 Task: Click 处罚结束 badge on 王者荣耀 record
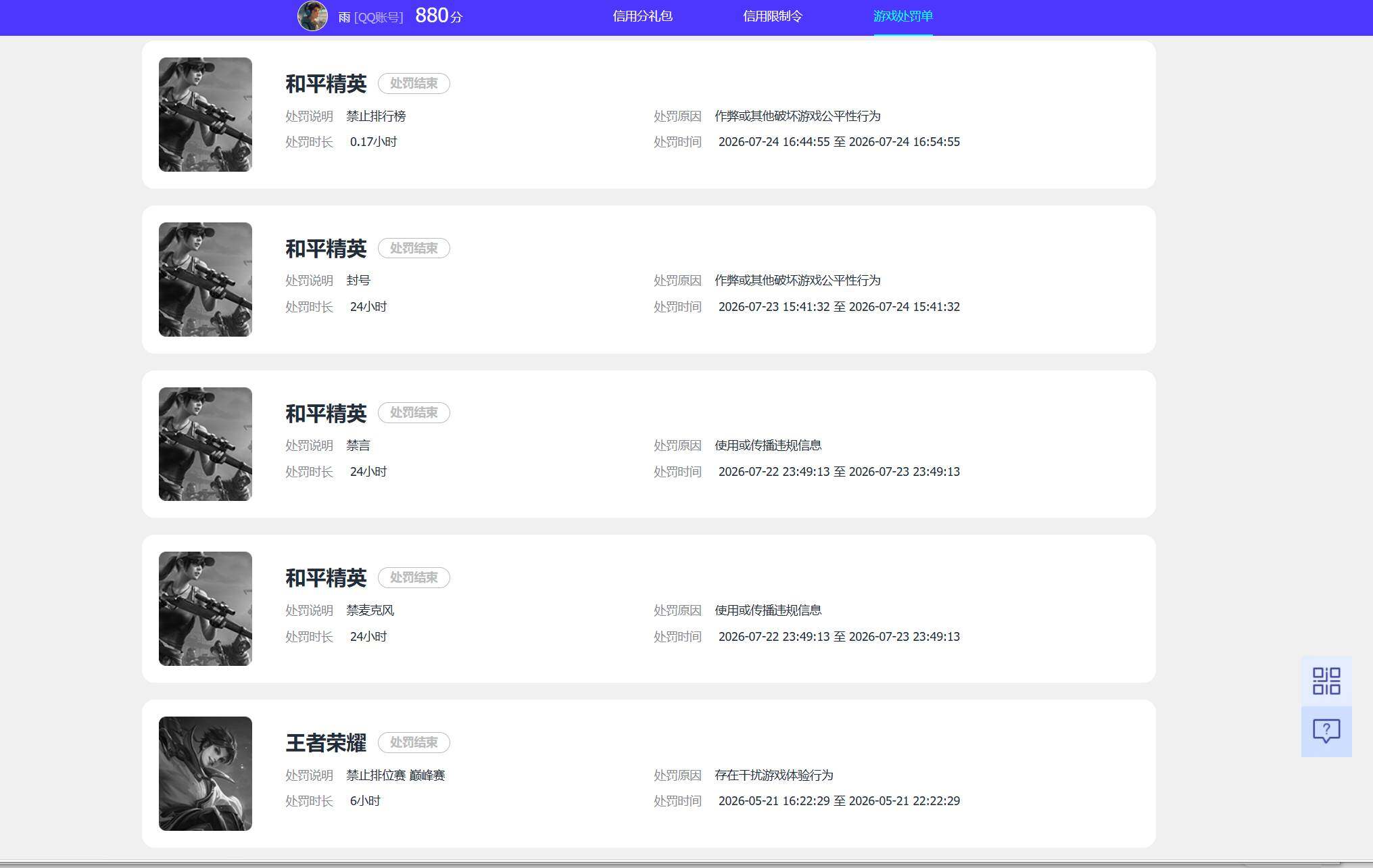[414, 742]
